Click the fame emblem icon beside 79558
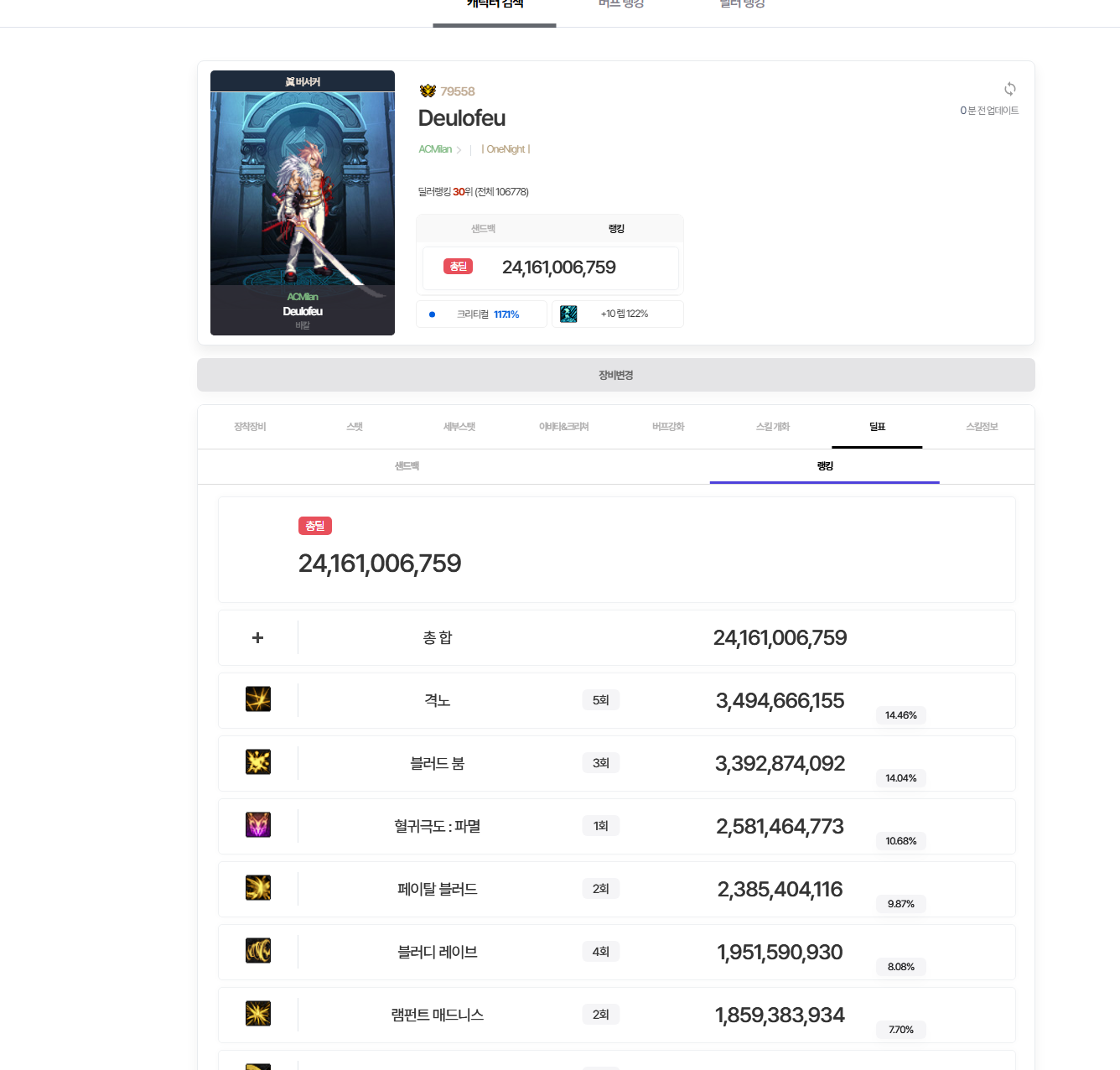This screenshot has height=1070, width=1120. 428,91
